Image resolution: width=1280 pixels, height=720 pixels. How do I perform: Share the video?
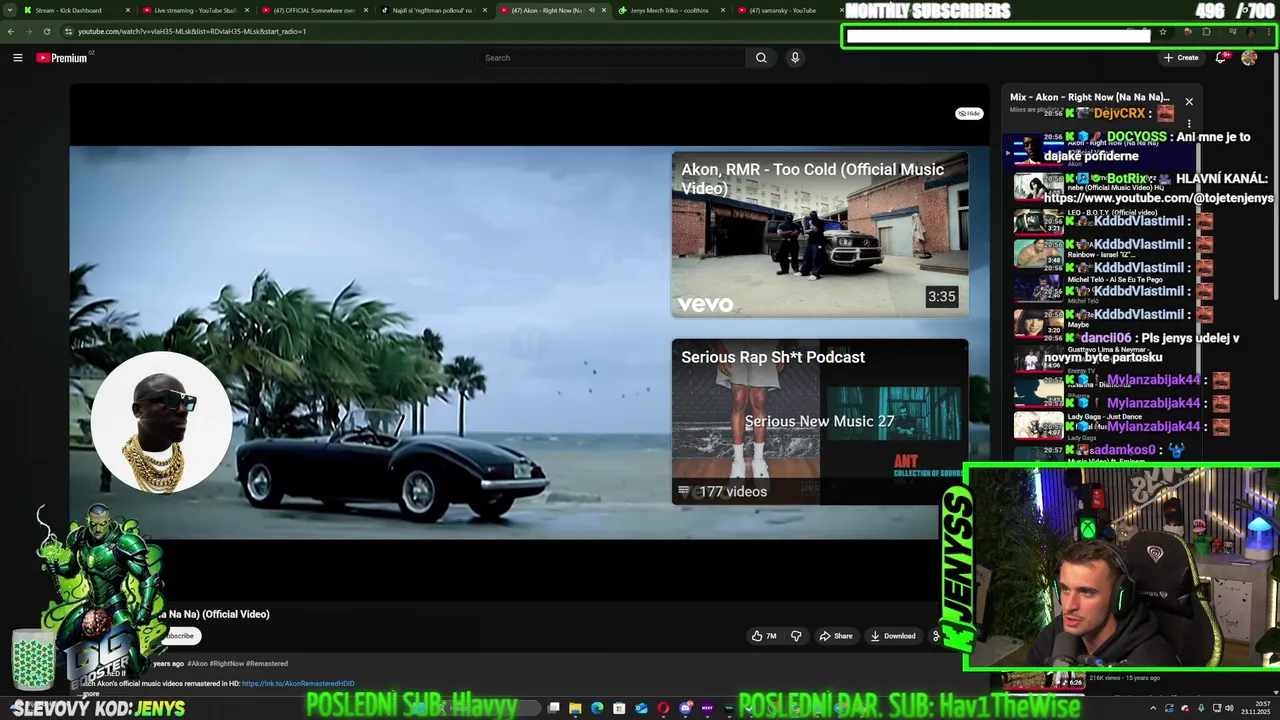click(836, 636)
